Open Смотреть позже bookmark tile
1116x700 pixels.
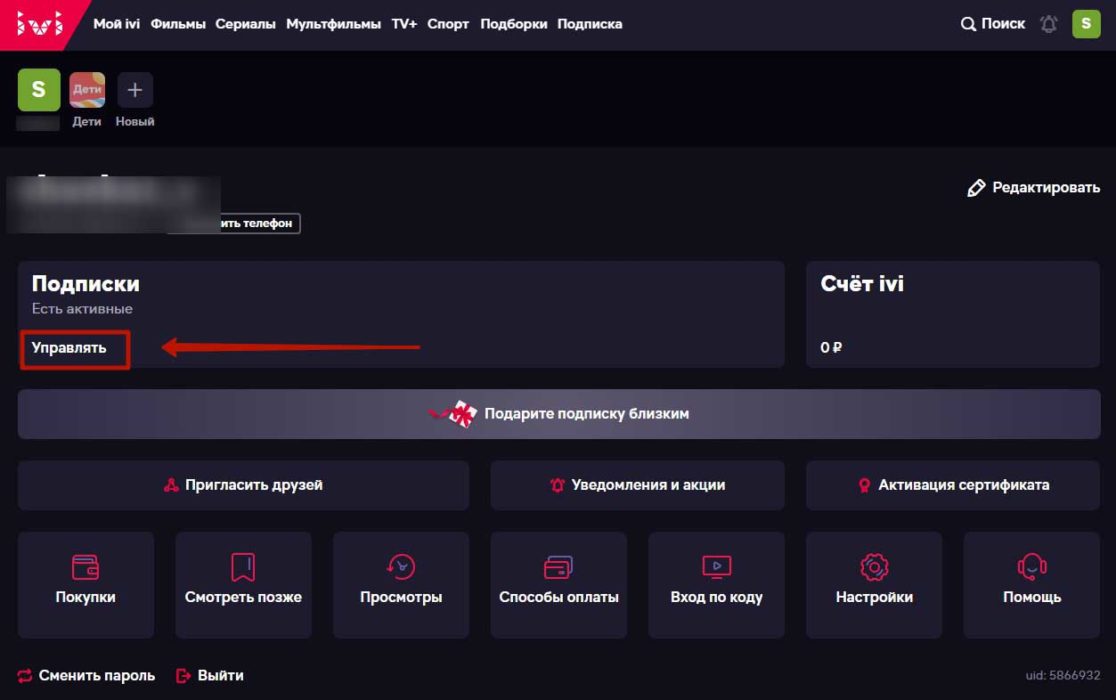point(243,584)
